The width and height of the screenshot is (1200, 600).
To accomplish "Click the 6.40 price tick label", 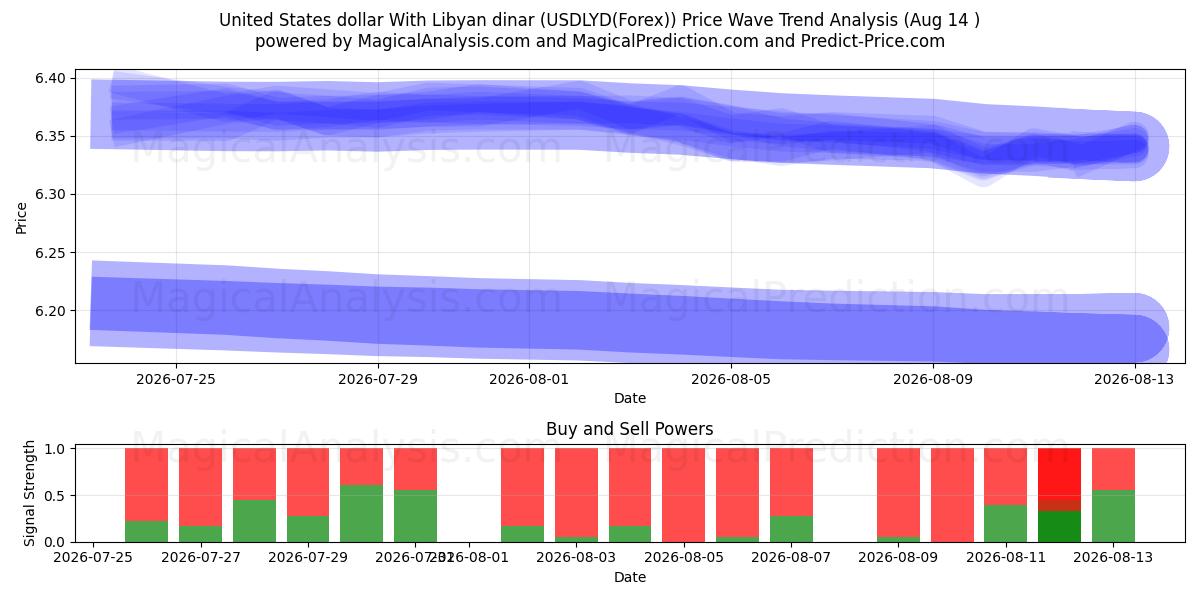I will 50,78.
